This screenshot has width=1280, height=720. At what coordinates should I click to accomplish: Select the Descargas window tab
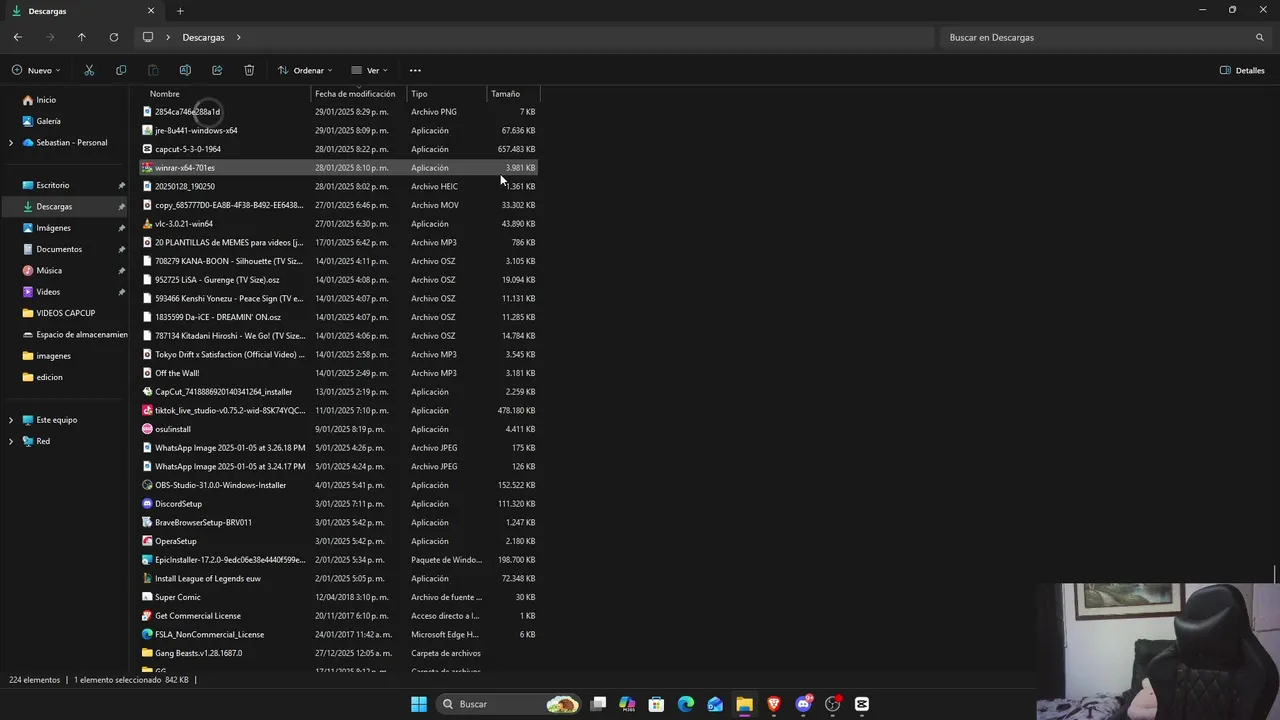[x=82, y=11]
